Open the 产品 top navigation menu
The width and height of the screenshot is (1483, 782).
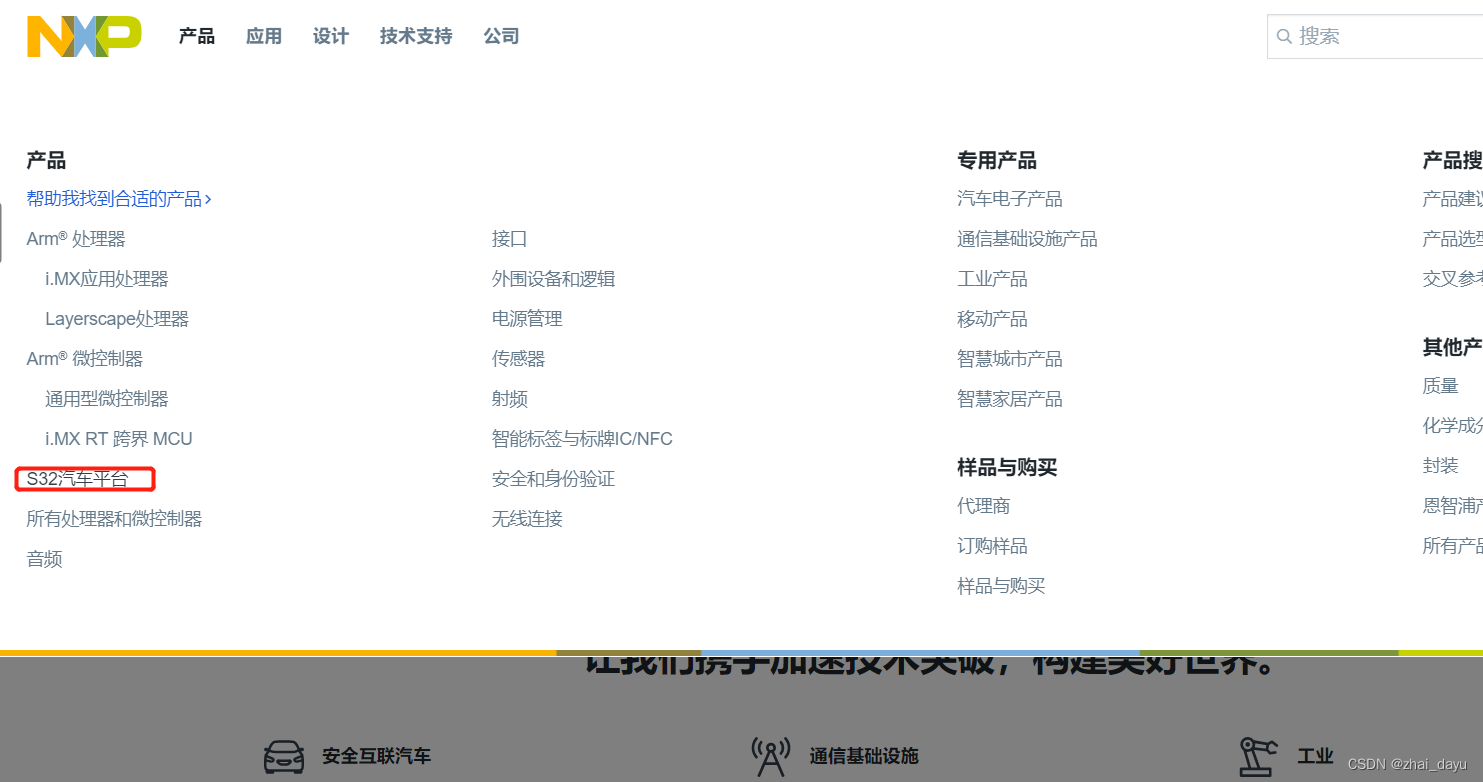(x=197, y=36)
